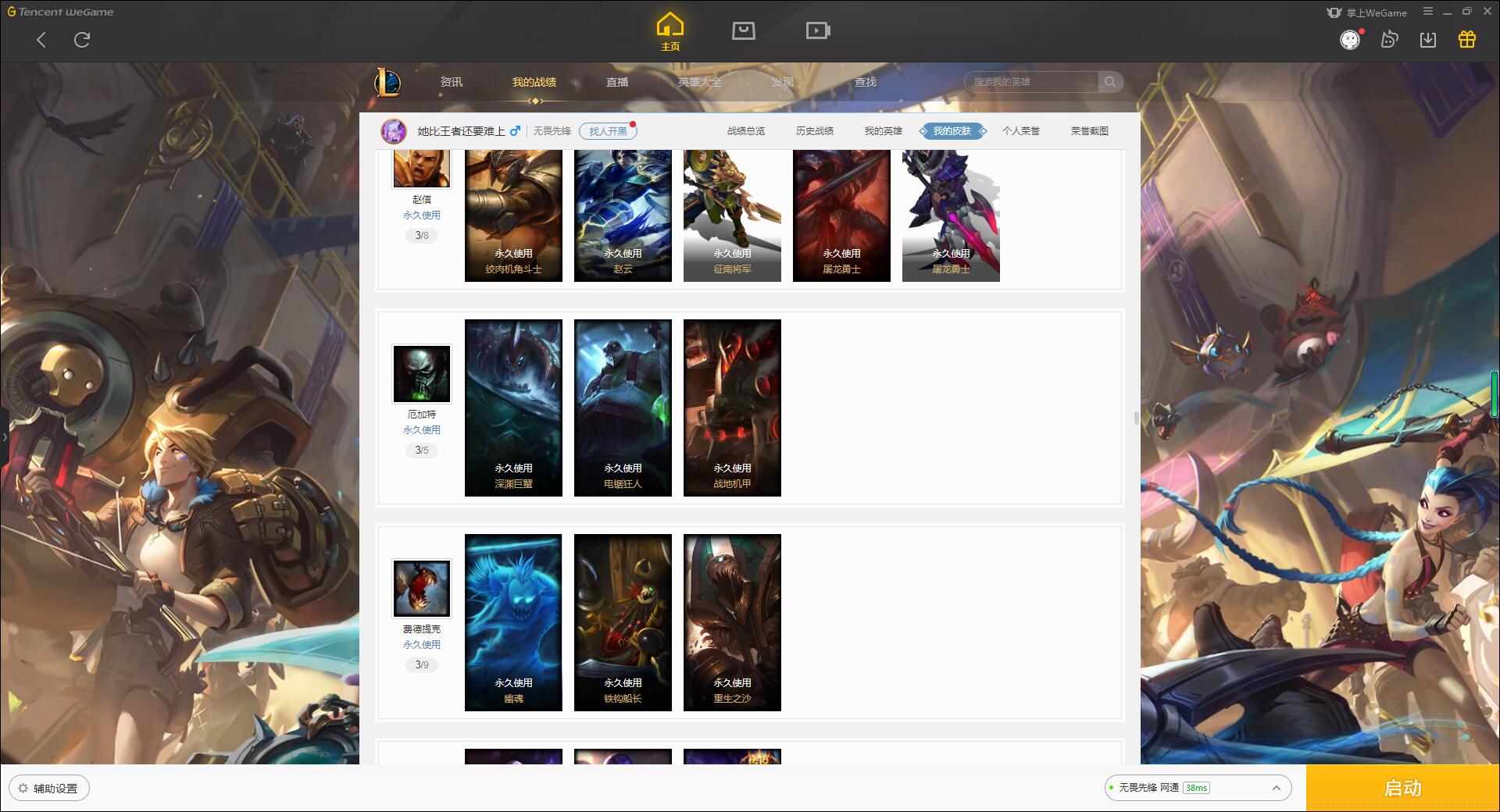Click the League of Legends logo icon

pyautogui.click(x=387, y=82)
